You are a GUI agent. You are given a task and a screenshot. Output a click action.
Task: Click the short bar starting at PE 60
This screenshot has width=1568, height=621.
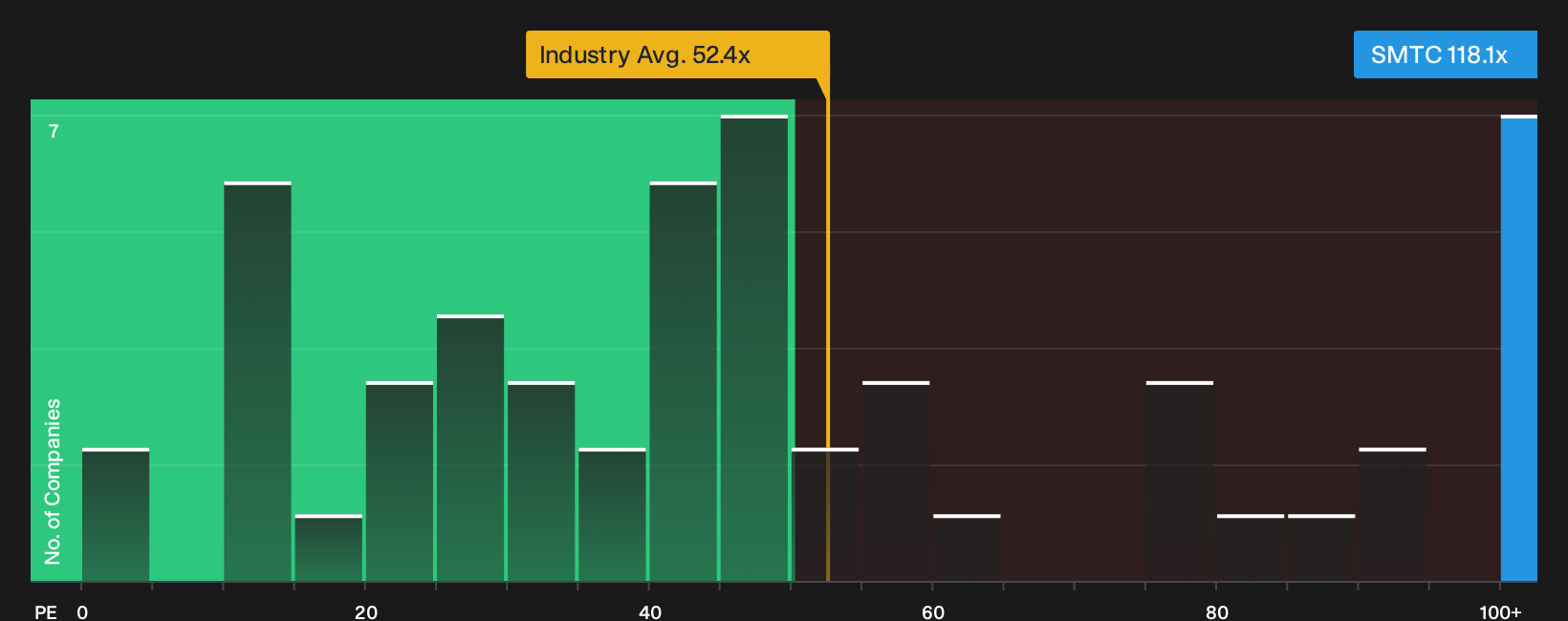(967, 548)
